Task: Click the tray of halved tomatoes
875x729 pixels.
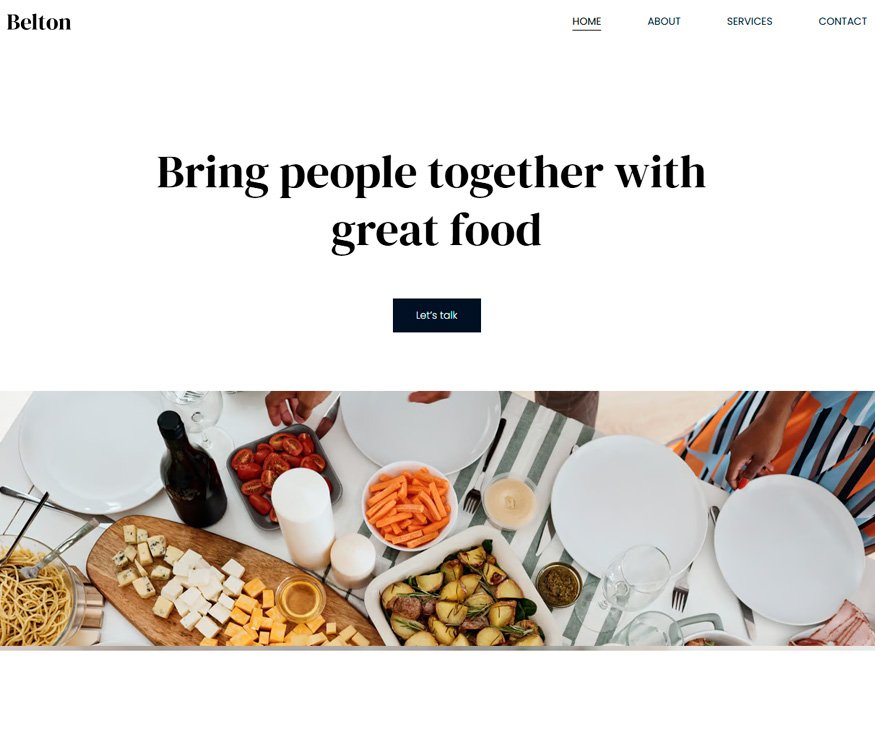Action: coord(280,472)
